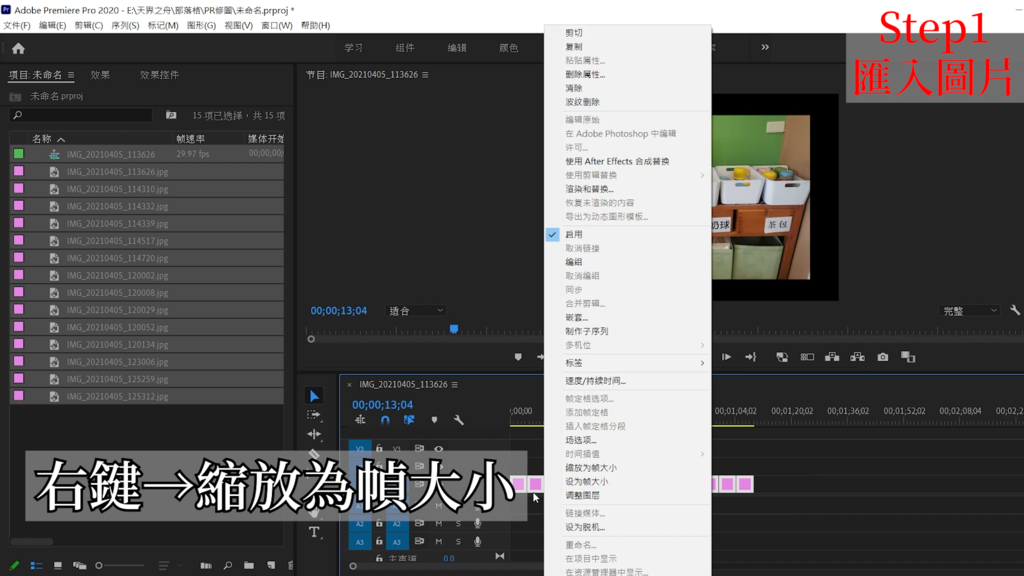
Task: Click green pencil writable project icon
Action: pos(14,566)
